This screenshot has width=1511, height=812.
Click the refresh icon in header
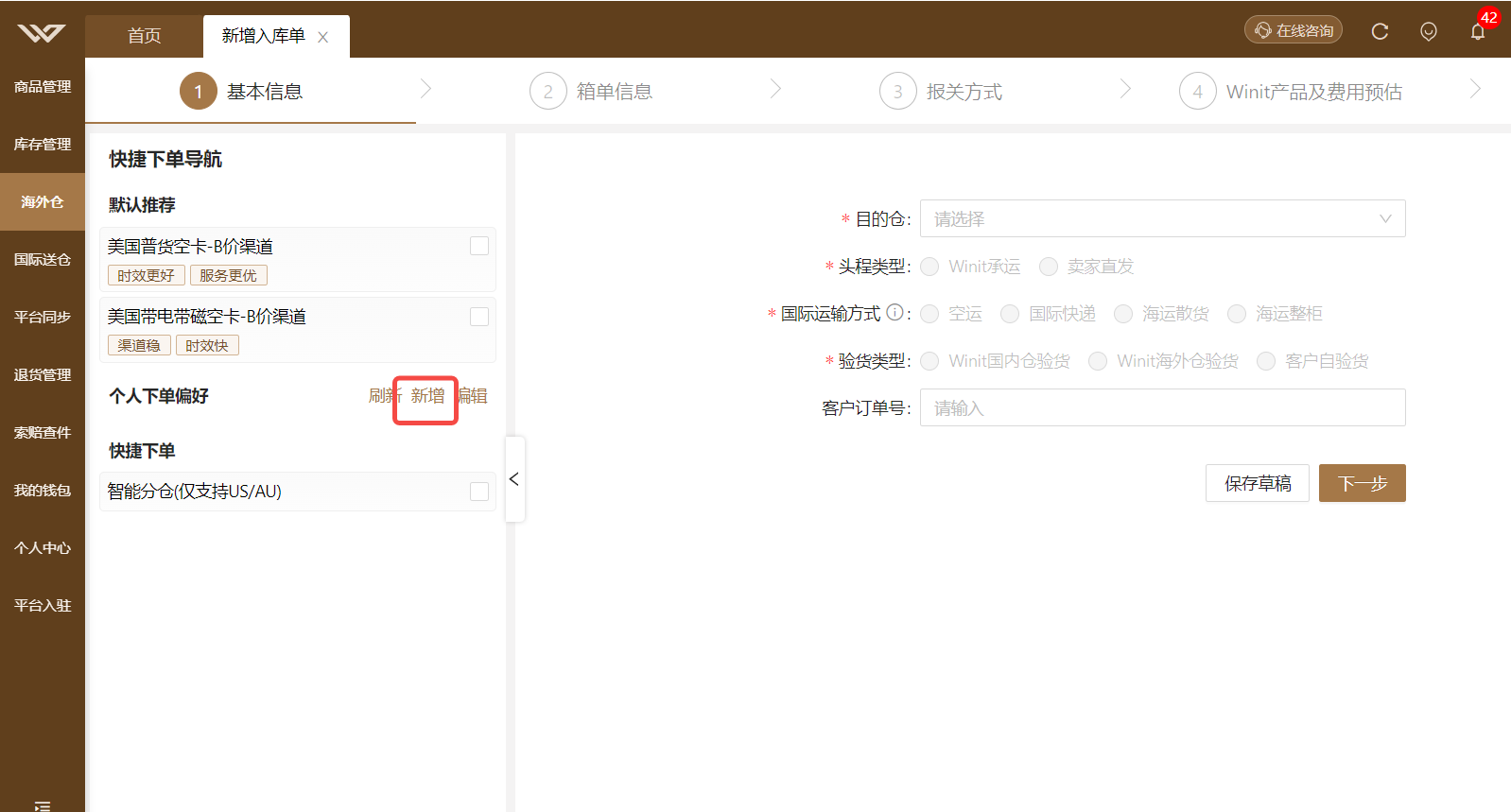1380,31
